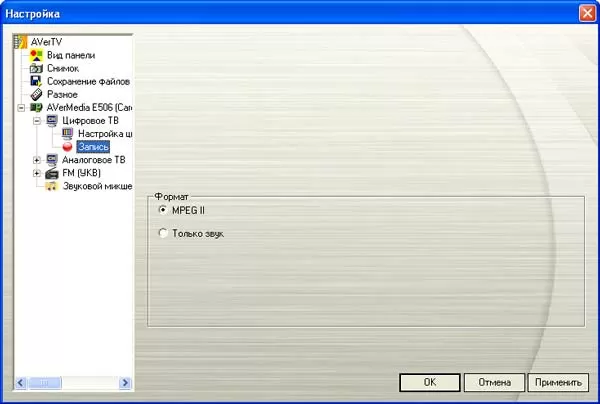This screenshot has width=600, height=404.
Task: Collapse the Цифровое ТВ tree node
Action: click(37, 120)
